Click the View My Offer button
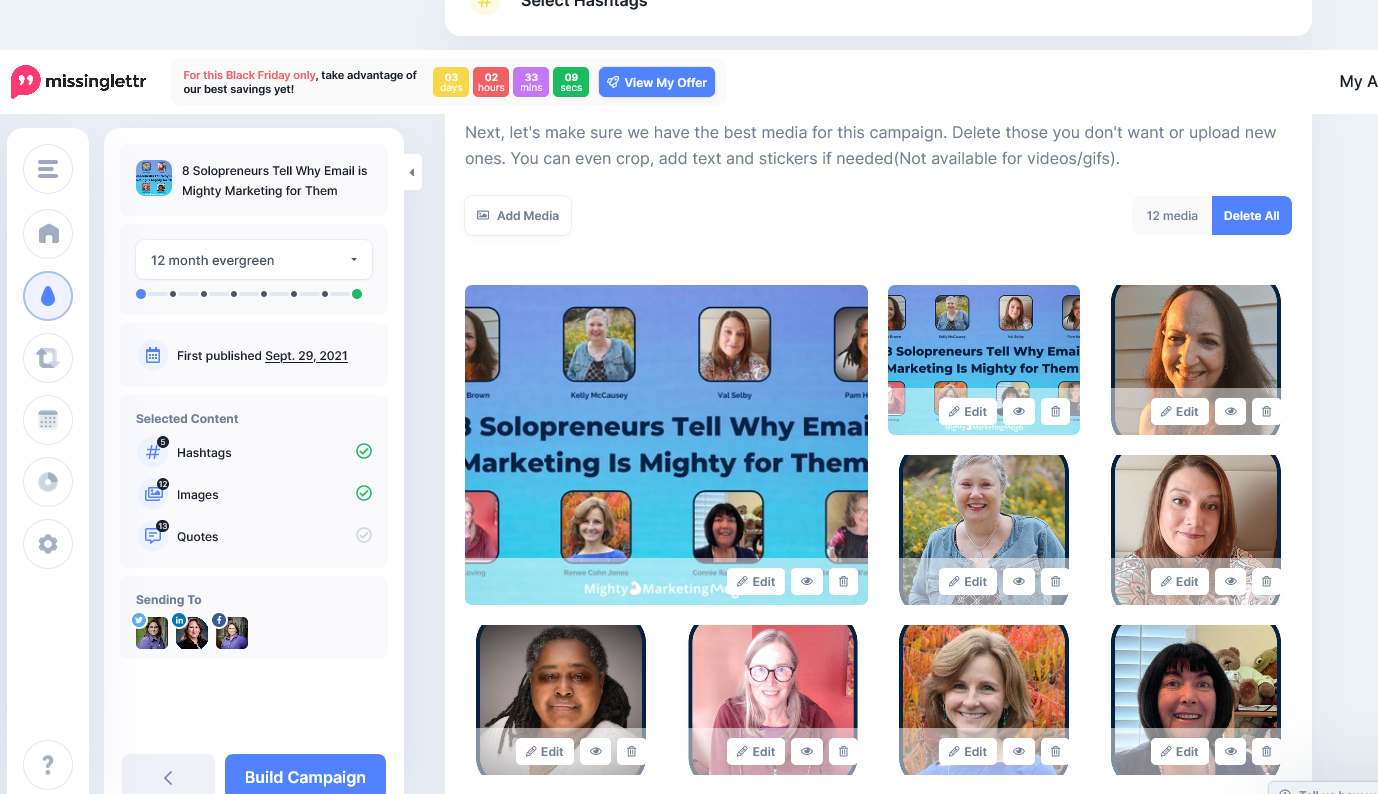Screen dimensions: 1378x794 point(657,82)
